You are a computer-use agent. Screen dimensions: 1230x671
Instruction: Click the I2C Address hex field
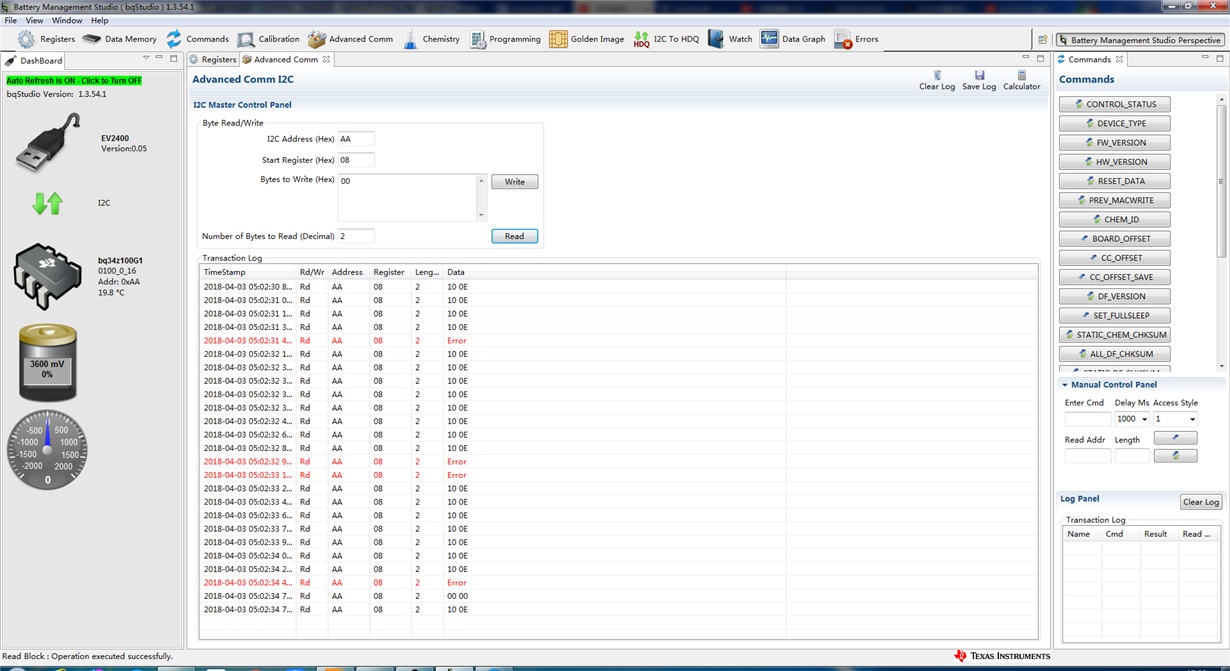[x=356, y=139]
